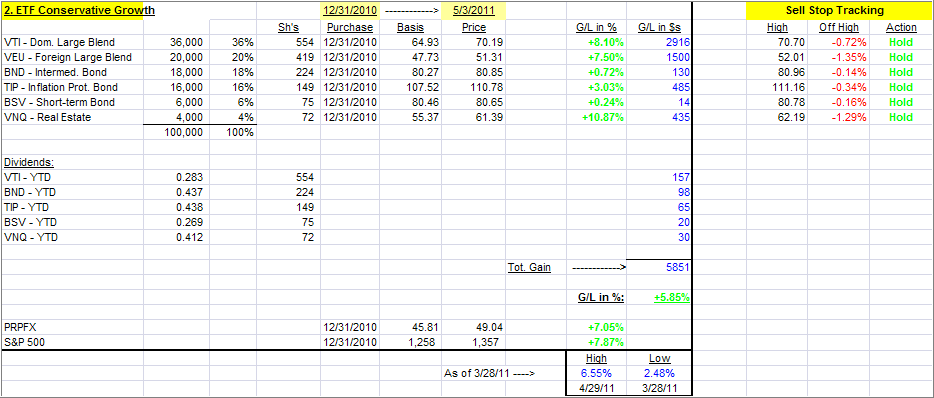Select the Low value 2.48% cell

click(659, 374)
